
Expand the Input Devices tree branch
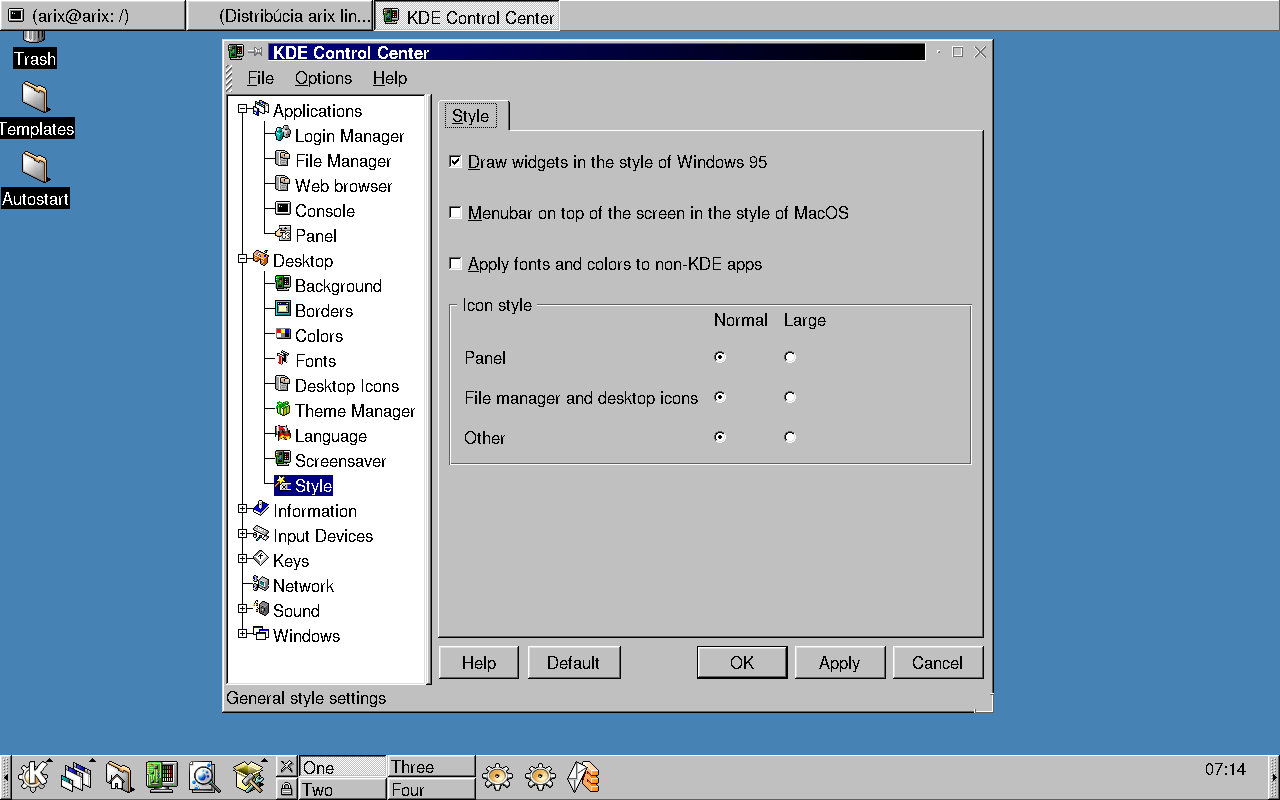pos(242,534)
